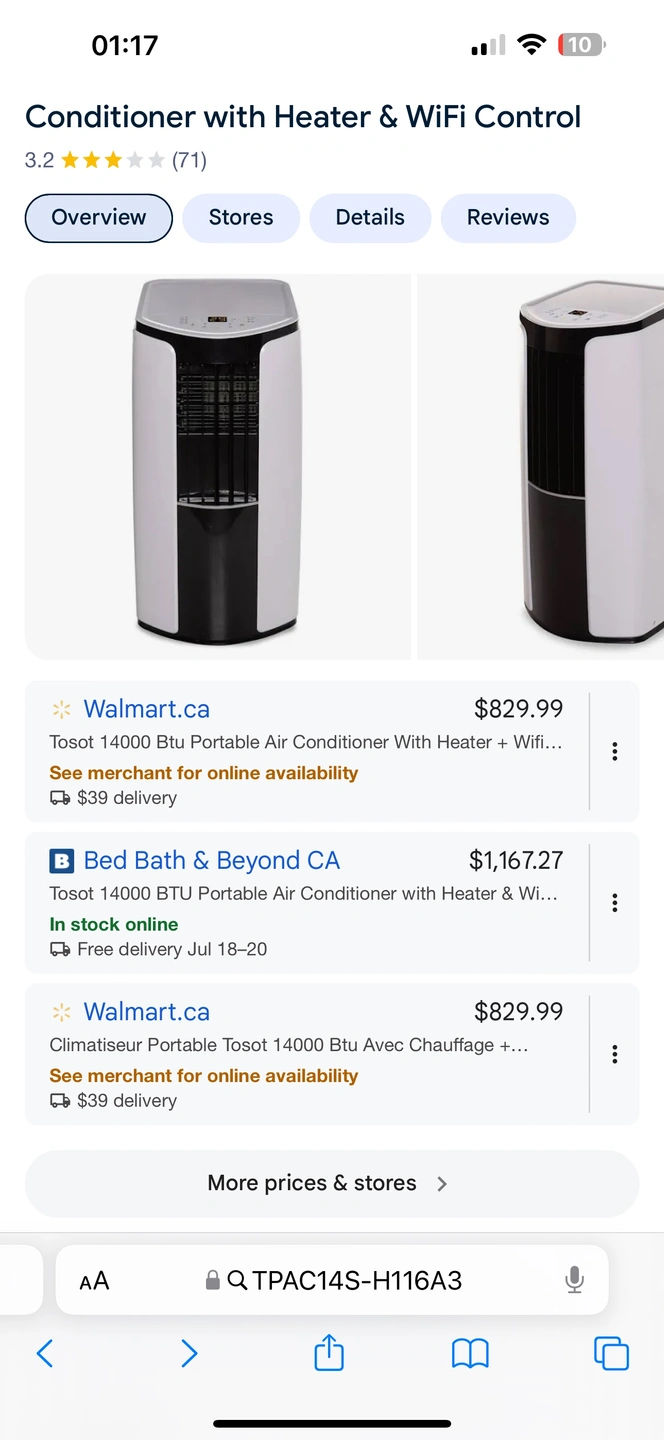Tap the TPAC14S-H116A3 address bar field
Screen dimensions: 664x1440
pos(332,1280)
